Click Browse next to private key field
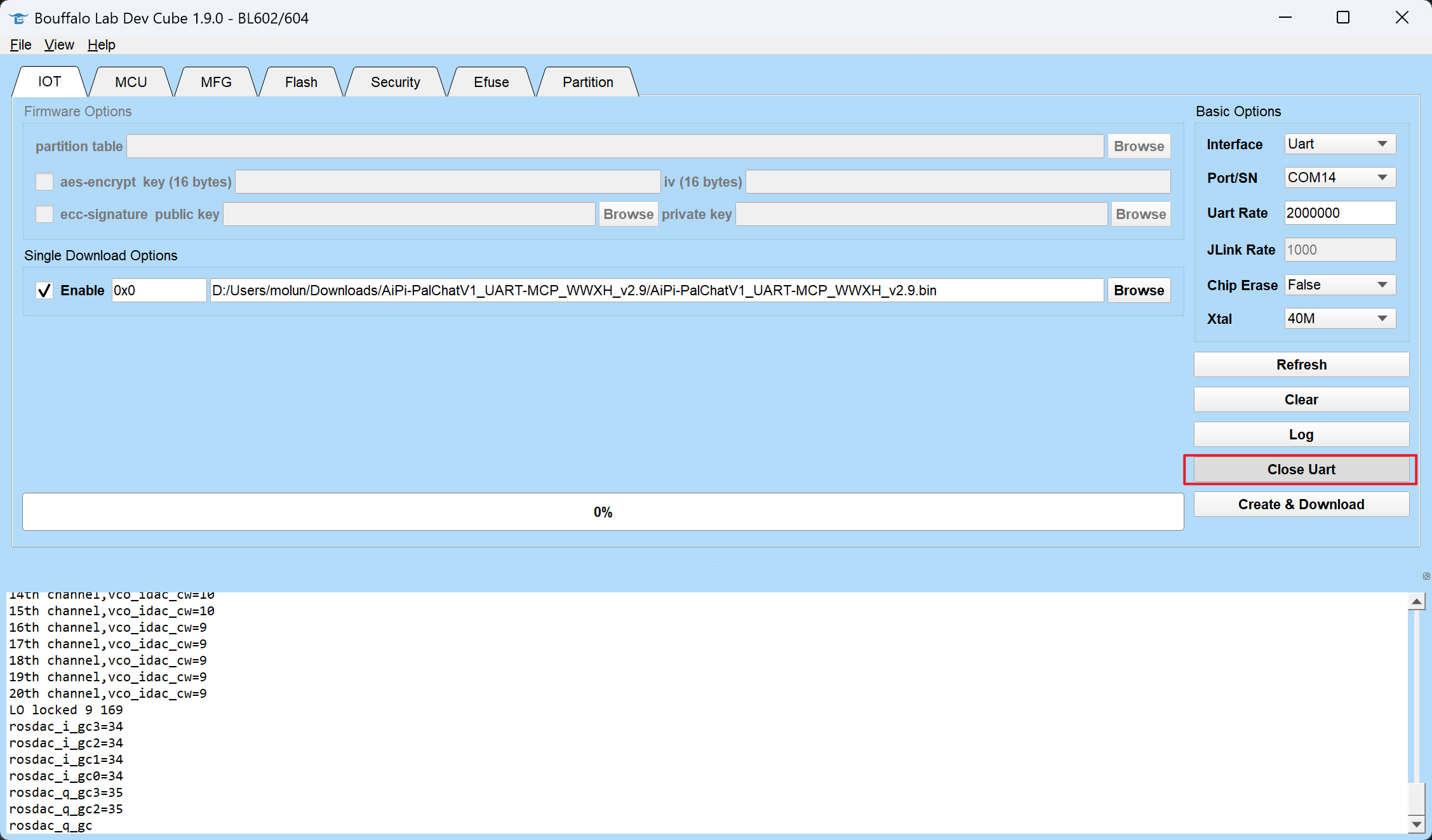The height and width of the screenshot is (840, 1432). click(1141, 214)
